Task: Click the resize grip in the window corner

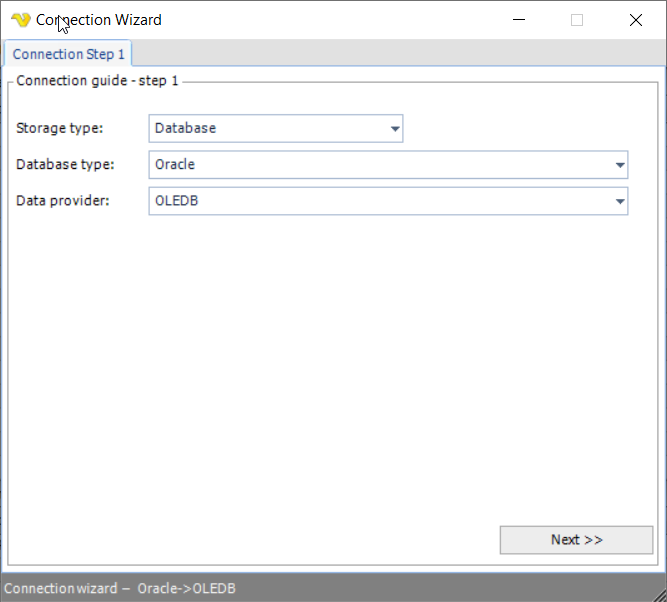Action: click(658, 593)
